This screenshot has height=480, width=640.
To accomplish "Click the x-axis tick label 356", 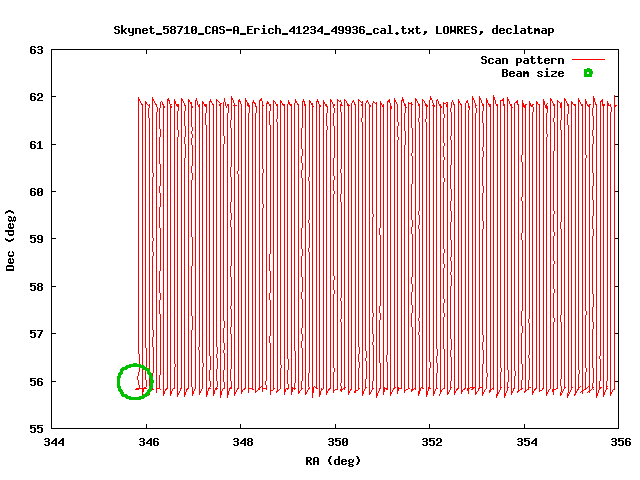I will (621, 442).
